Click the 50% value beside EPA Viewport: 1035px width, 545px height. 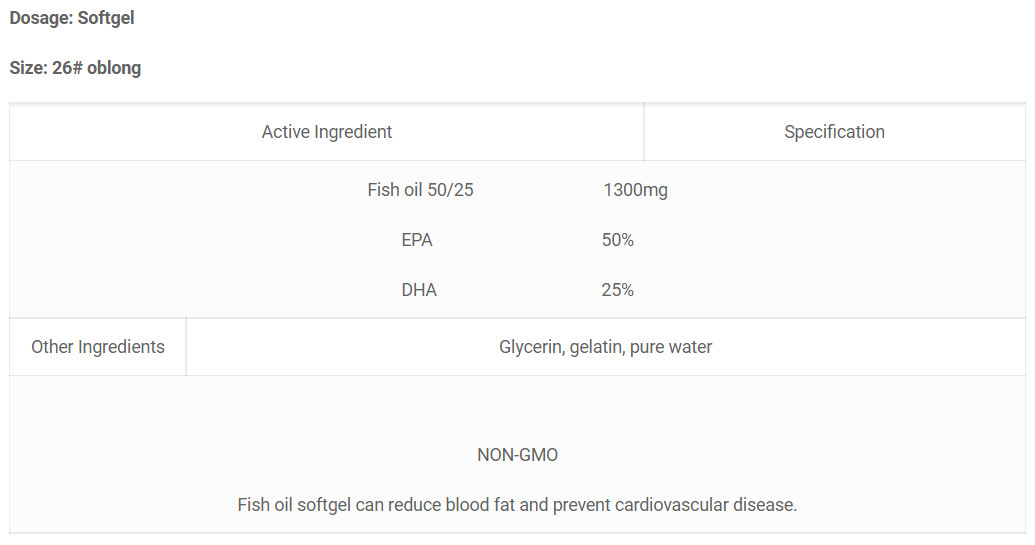(618, 240)
